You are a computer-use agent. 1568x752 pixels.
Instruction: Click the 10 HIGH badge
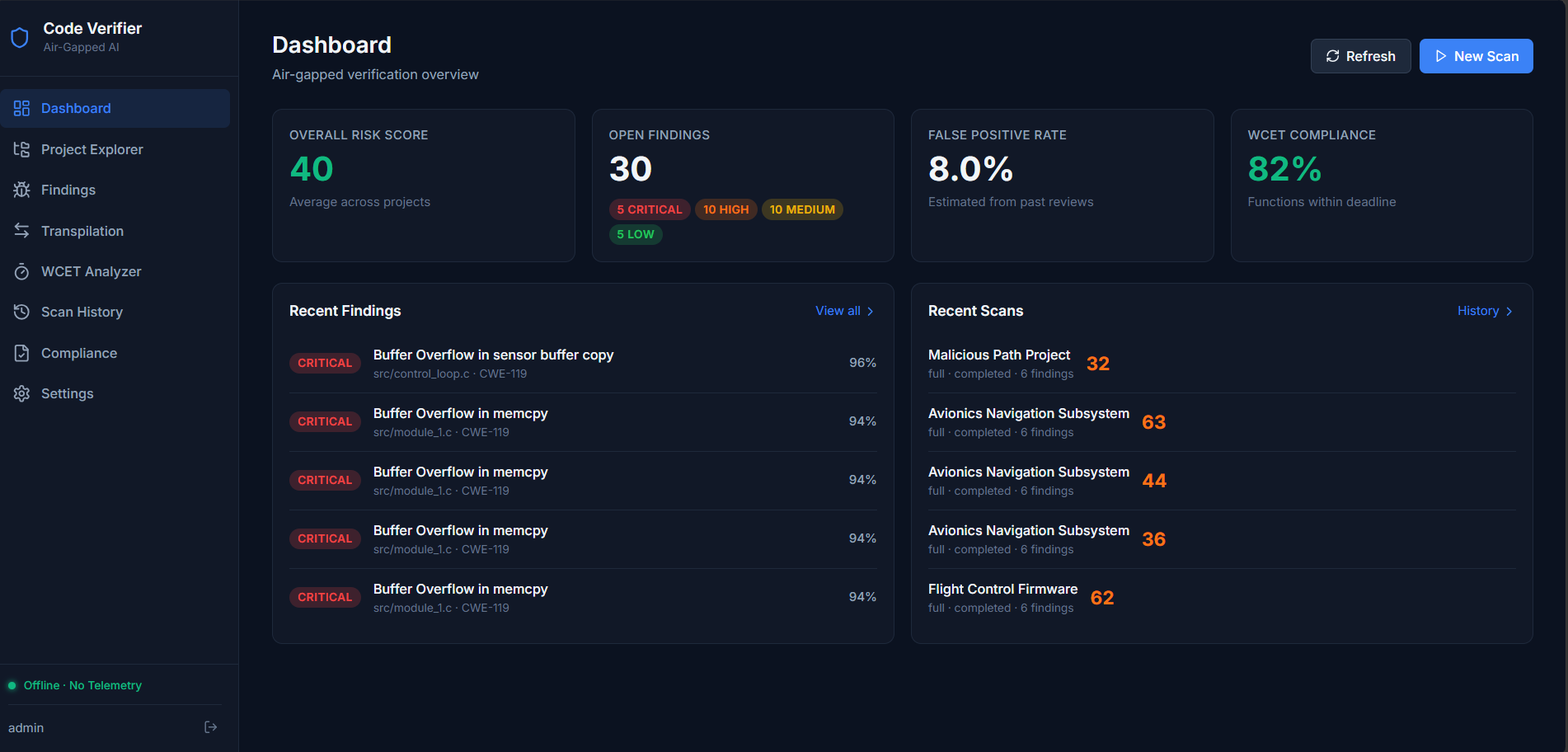[725, 209]
